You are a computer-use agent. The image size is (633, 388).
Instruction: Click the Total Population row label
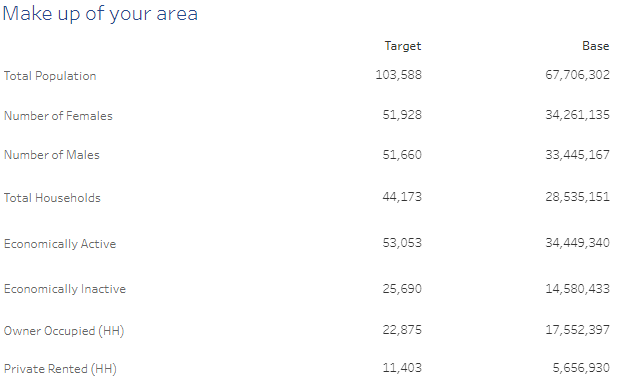click(x=50, y=76)
